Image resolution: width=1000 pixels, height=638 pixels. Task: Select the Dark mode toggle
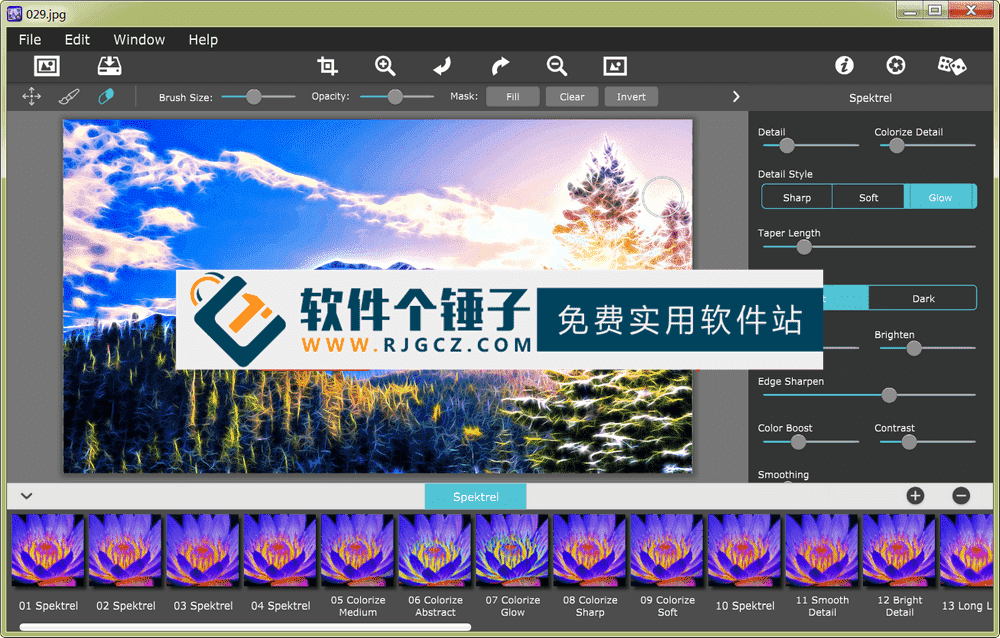924,297
